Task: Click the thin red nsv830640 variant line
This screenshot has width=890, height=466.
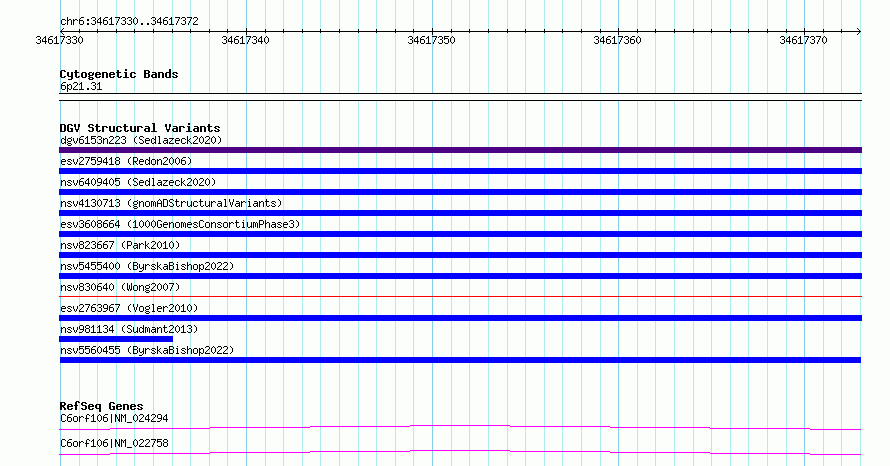Action: pos(460,296)
